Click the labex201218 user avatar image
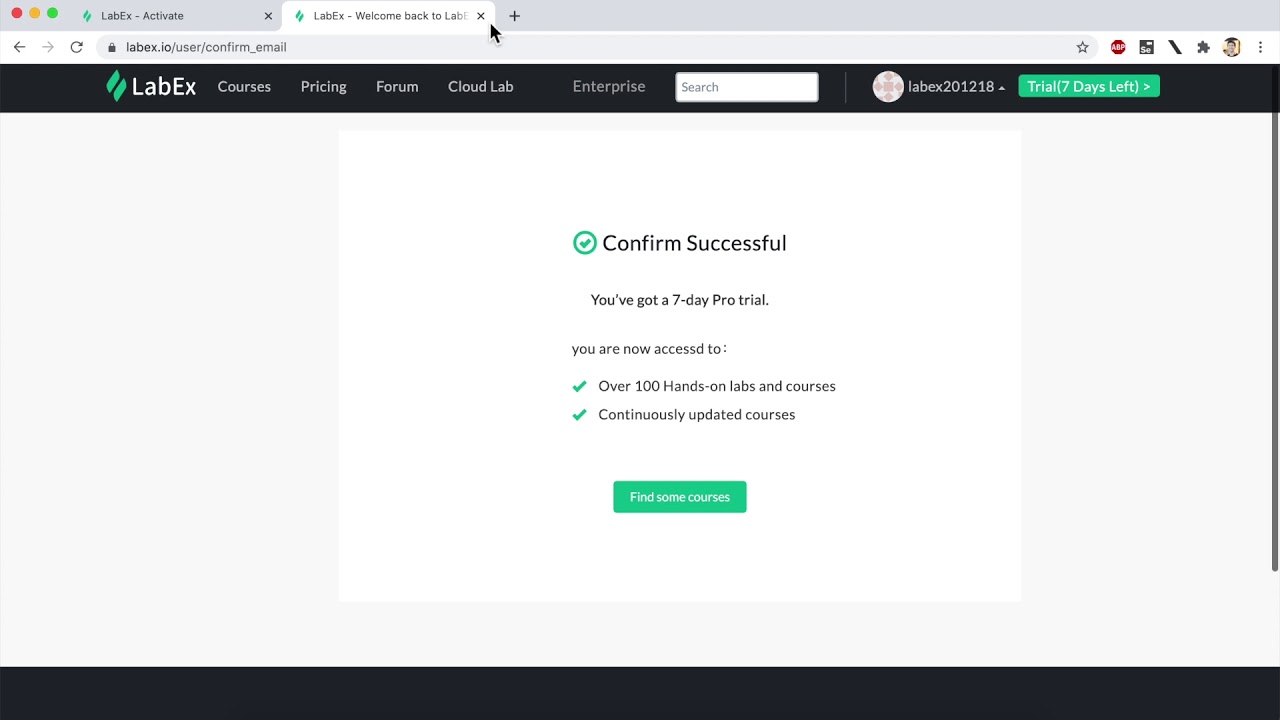Image resolution: width=1280 pixels, height=720 pixels. (x=888, y=87)
